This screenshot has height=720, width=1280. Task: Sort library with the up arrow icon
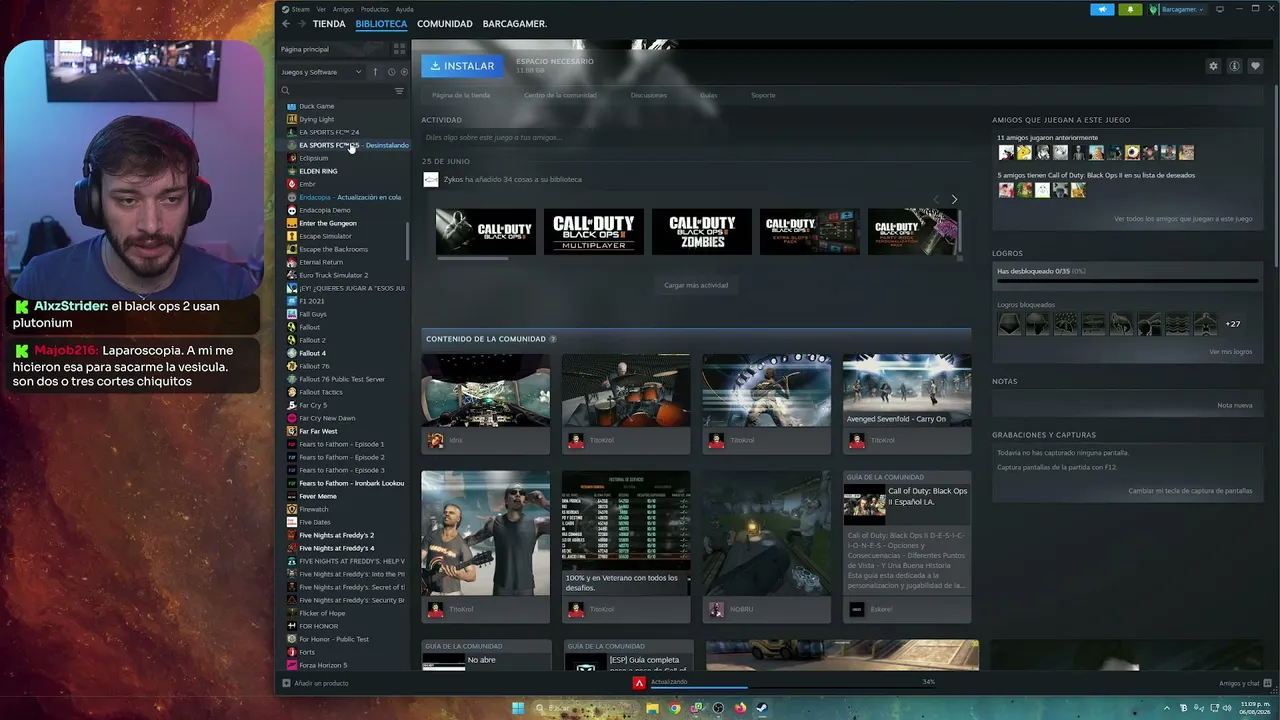[x=375, y=72]
